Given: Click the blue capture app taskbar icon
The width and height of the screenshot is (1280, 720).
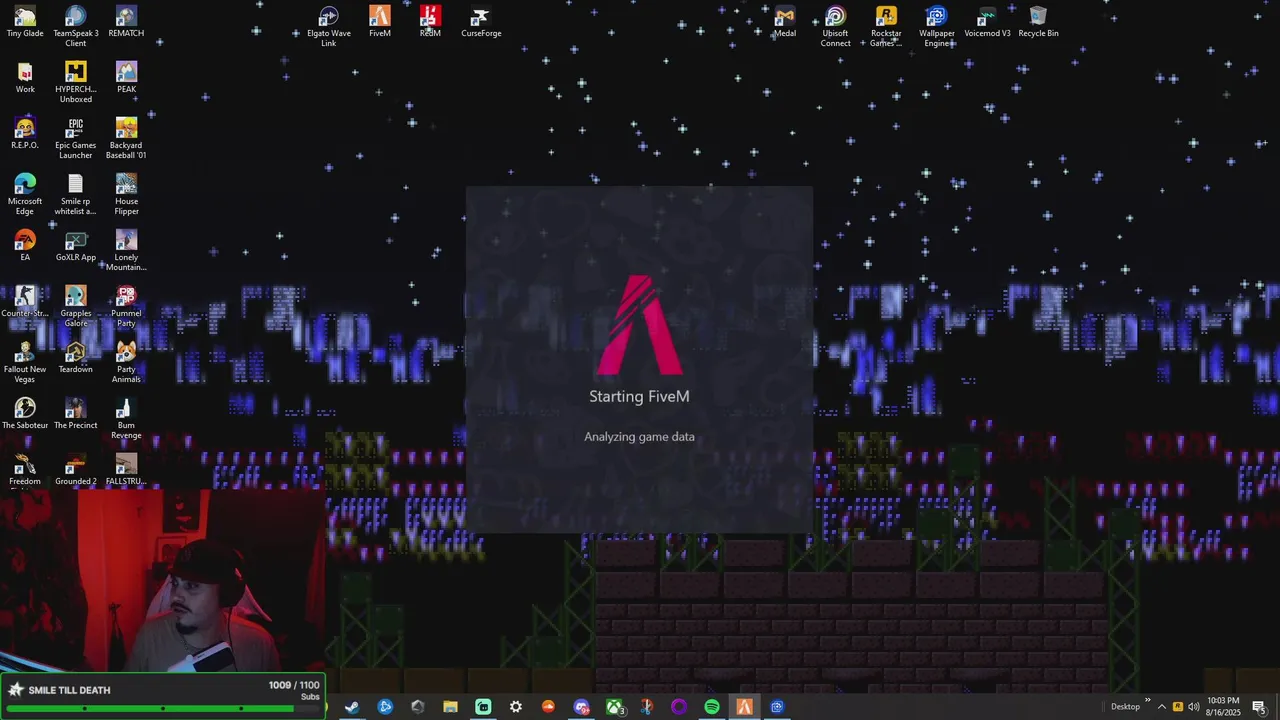Looking at the screenshot, I should pos(777,707).
